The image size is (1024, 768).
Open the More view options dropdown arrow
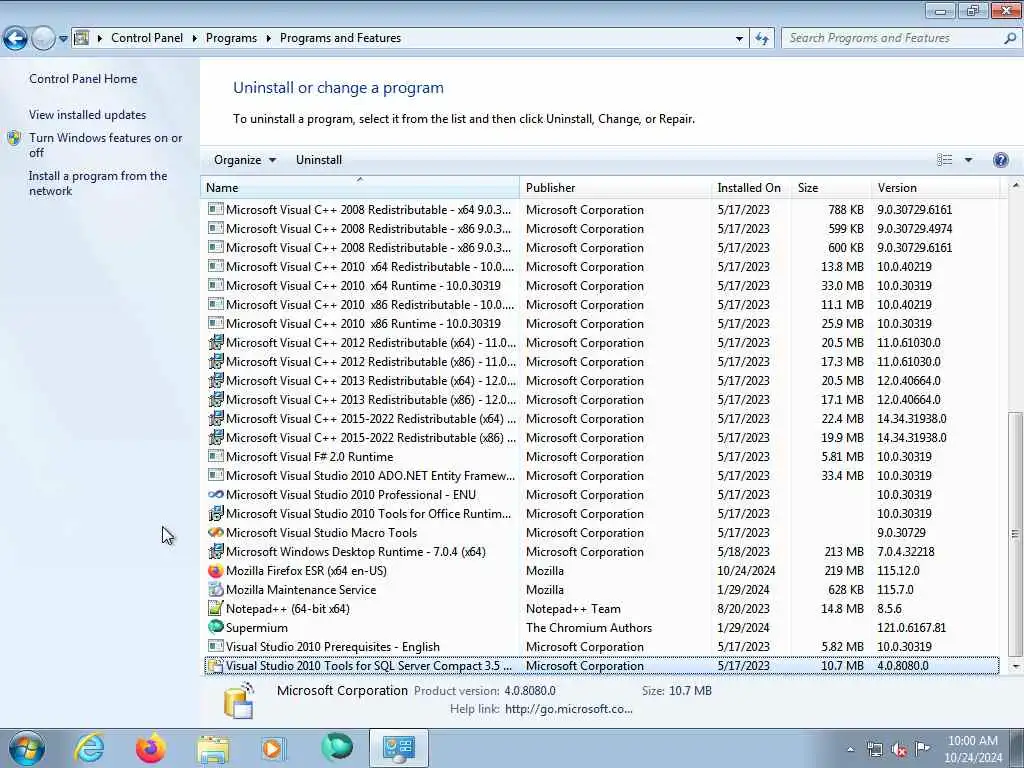tap(968, 160)
